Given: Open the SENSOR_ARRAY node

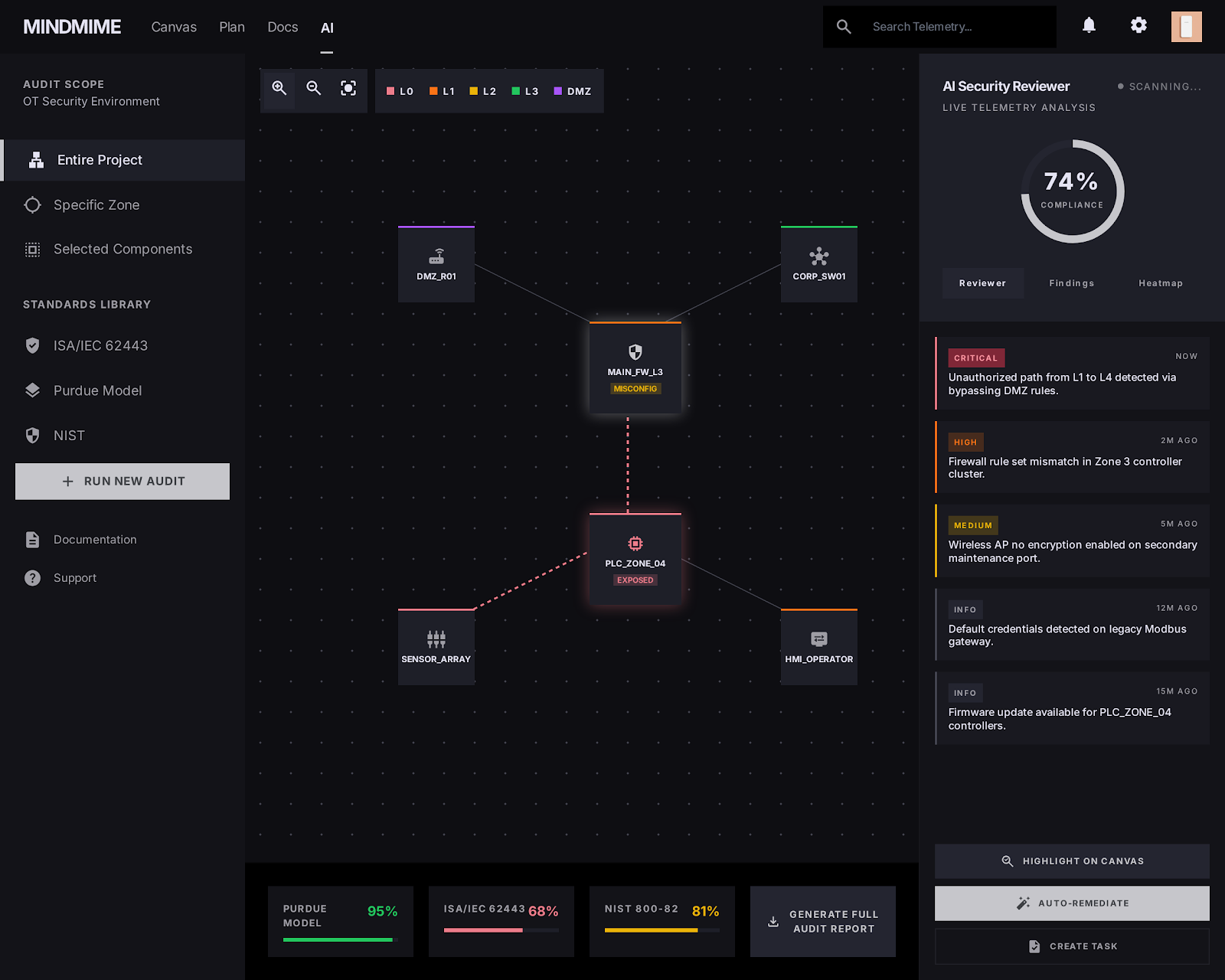Looking at the screenshot, I should coord(436,647).
